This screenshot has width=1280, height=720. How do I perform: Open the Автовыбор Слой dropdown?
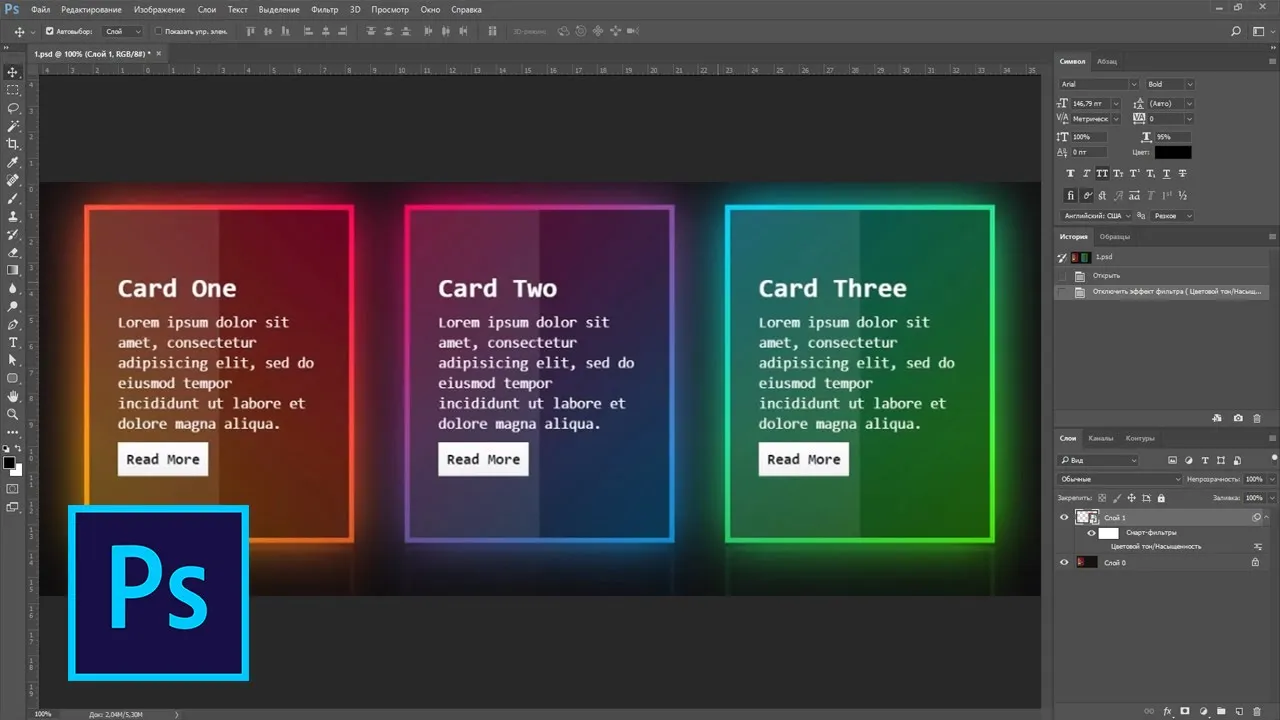[122, 32]
